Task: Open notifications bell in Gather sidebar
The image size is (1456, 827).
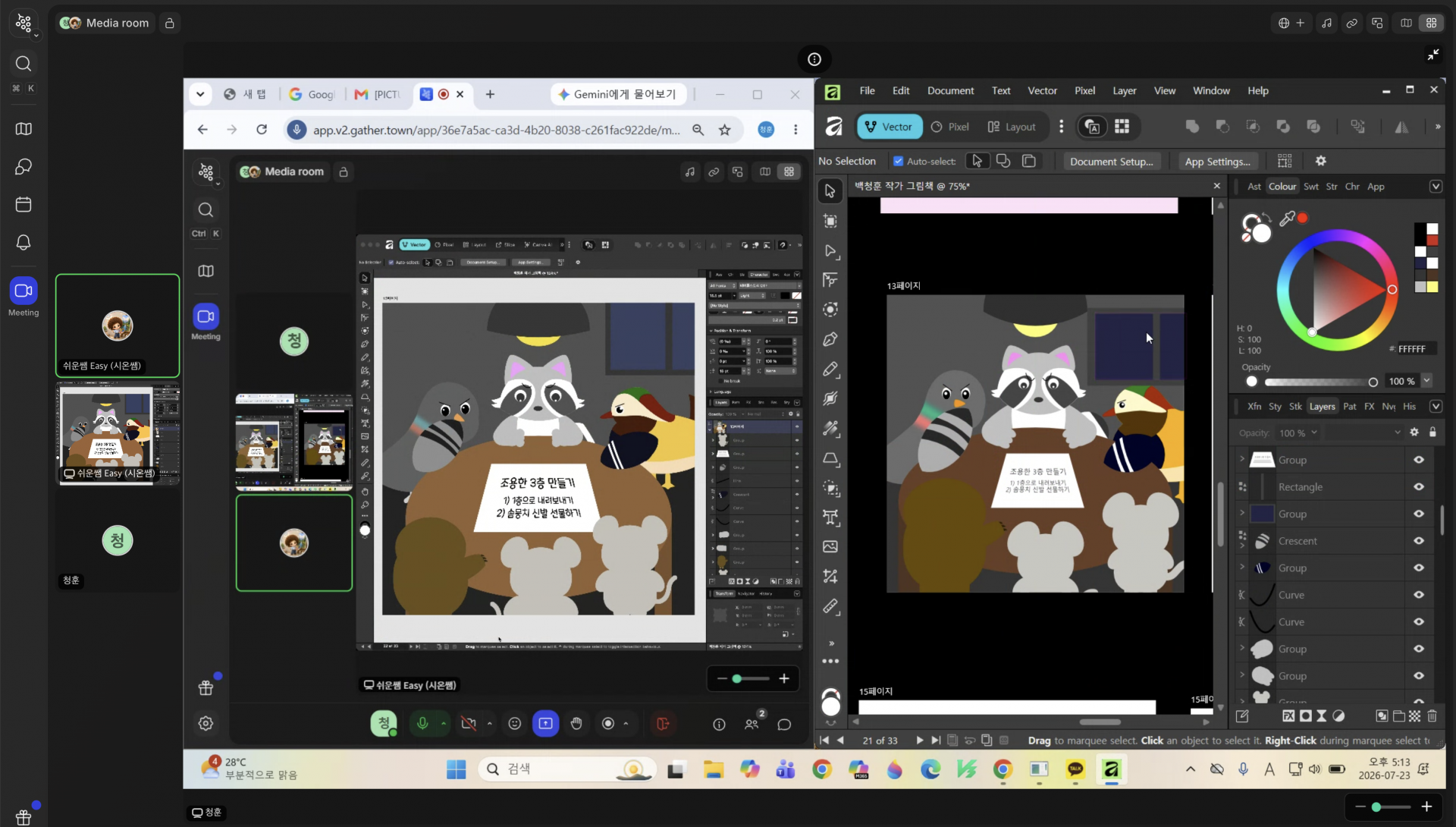Action: point(24,243)
